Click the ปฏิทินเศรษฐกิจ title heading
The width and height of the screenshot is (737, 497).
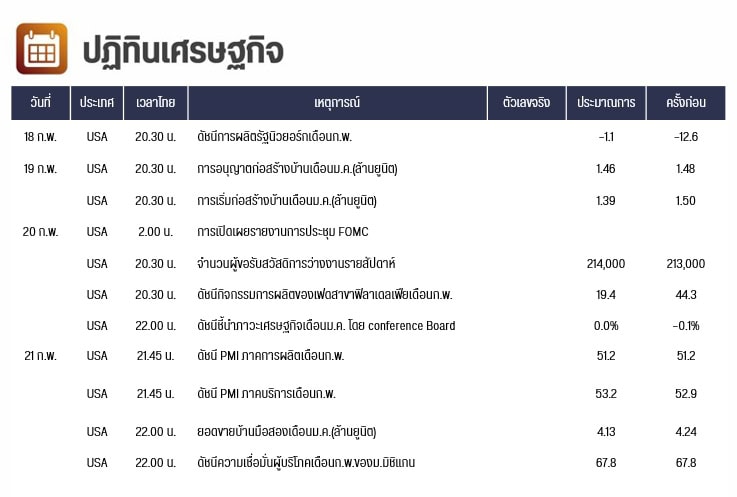pos(182,49)
